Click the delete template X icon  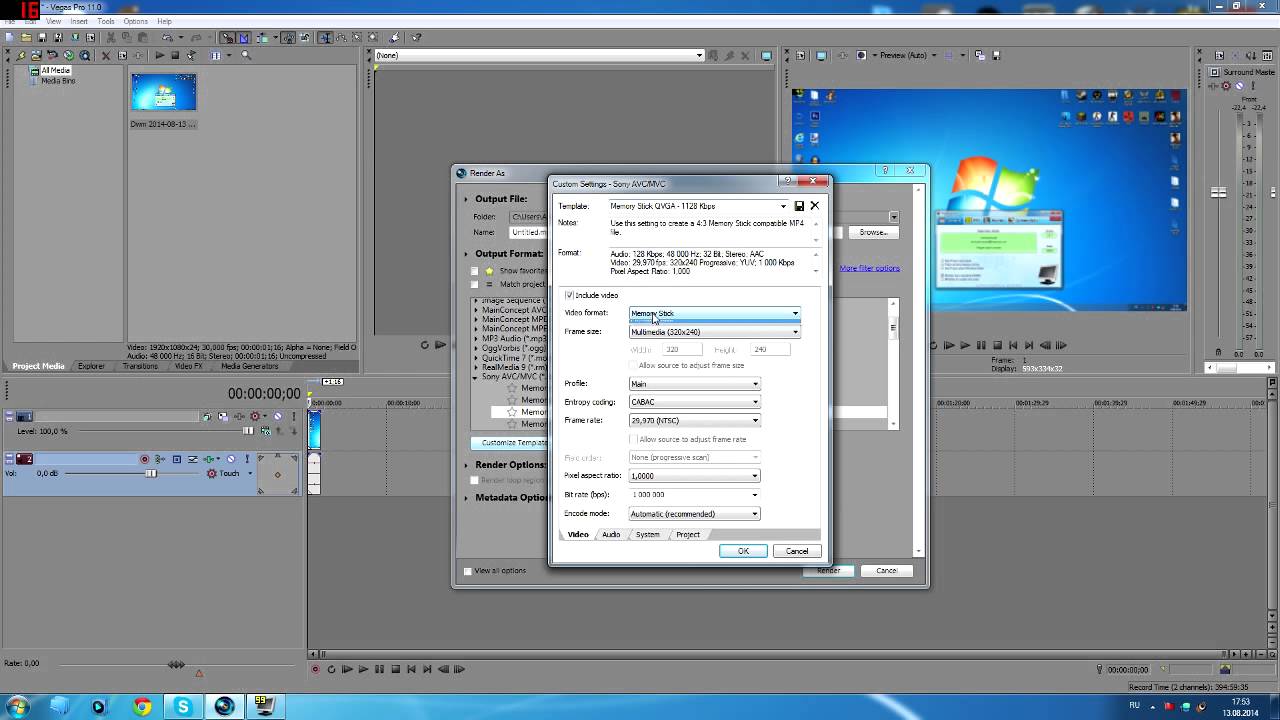pos(814,206)
